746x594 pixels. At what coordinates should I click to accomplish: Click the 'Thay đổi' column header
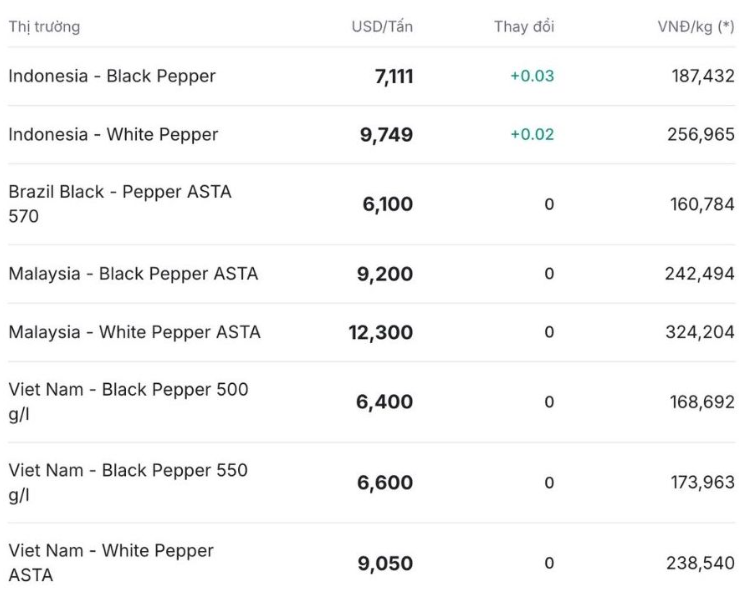[524, 27]
